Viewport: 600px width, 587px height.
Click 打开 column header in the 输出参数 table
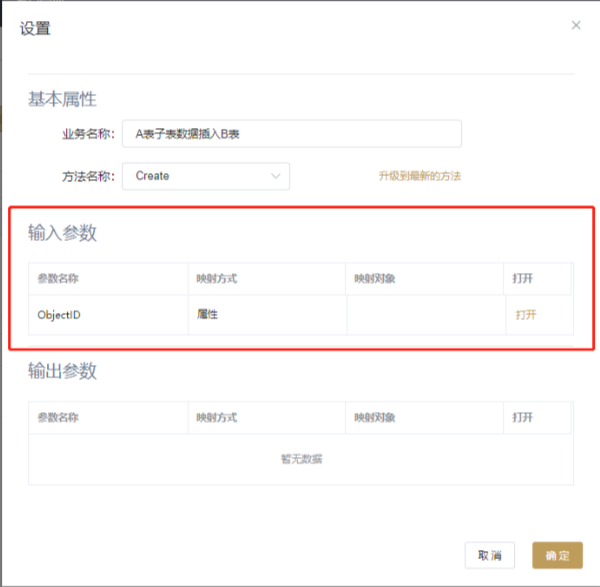pos(523,416)
